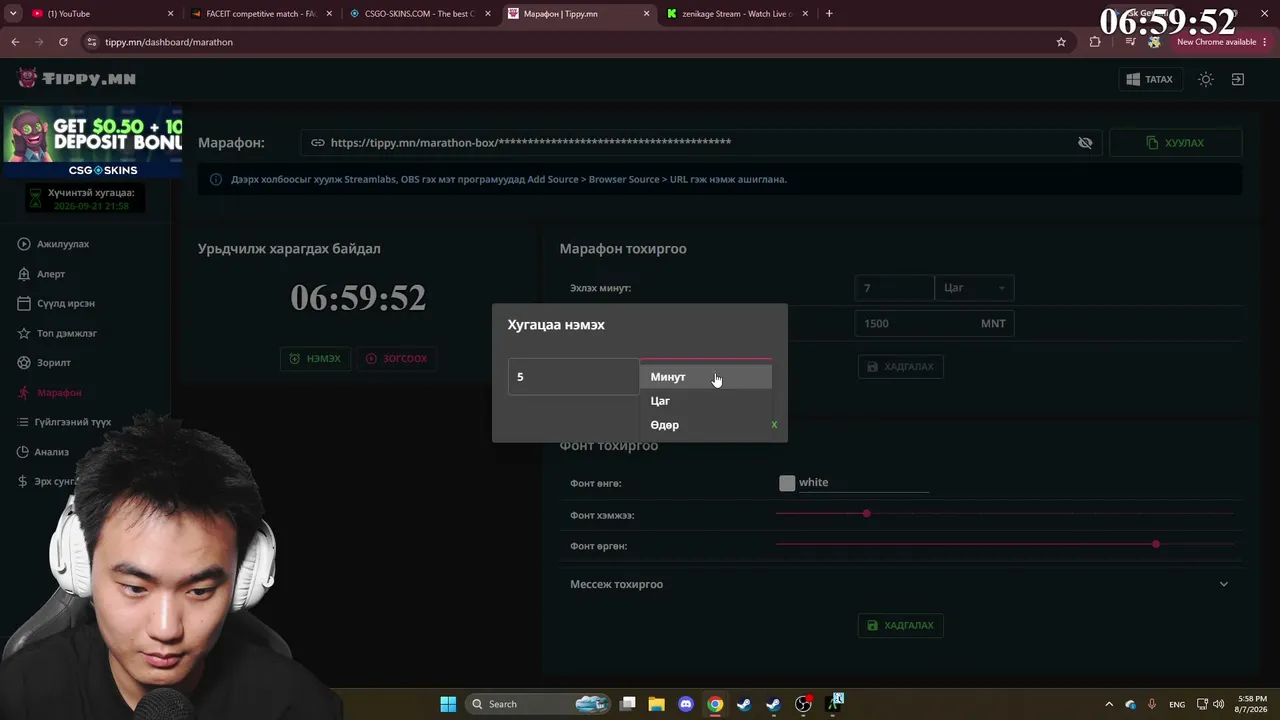The image size is (1280, 720).
Task: Click the microphone tray icon
Action: [1152, 704]
